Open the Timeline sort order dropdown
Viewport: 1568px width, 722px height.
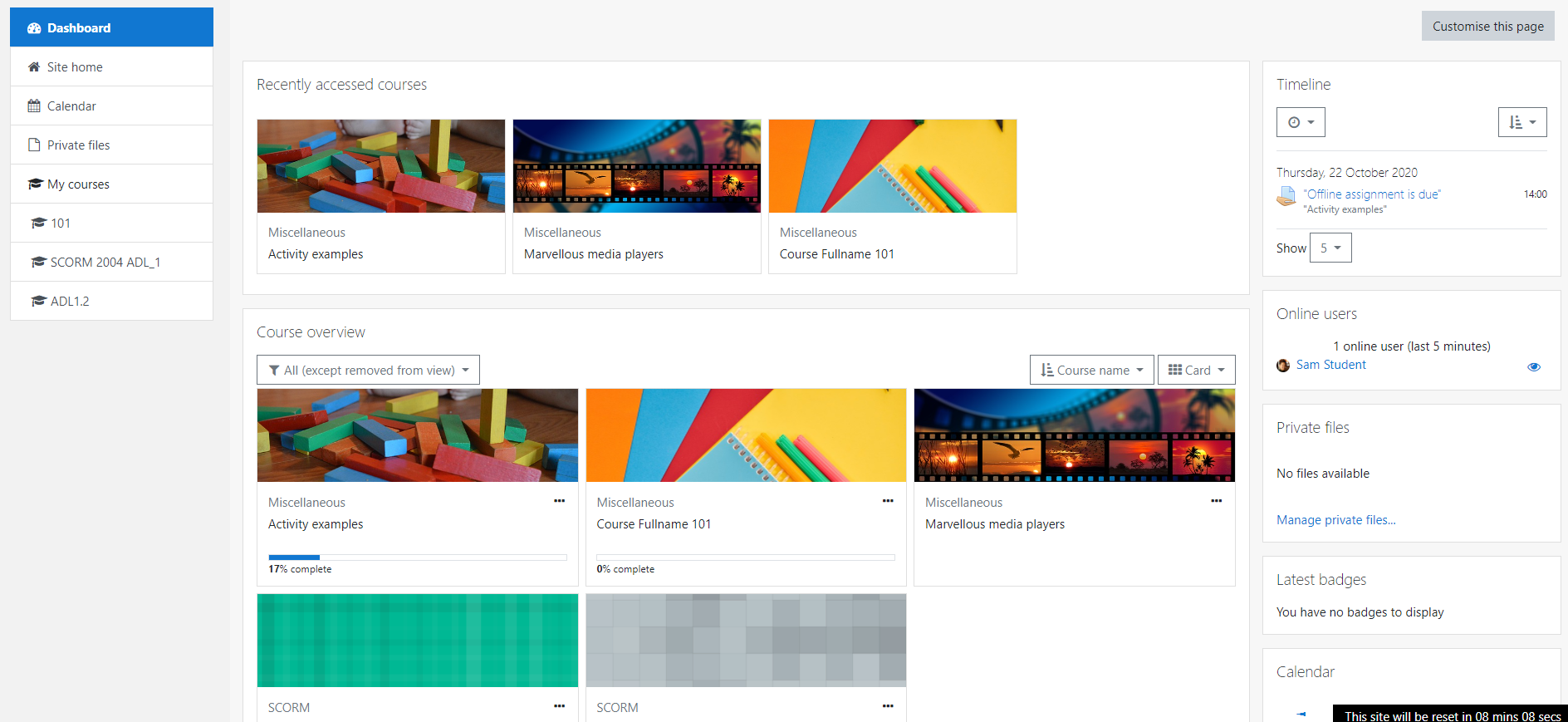(x=1522, y=122)
